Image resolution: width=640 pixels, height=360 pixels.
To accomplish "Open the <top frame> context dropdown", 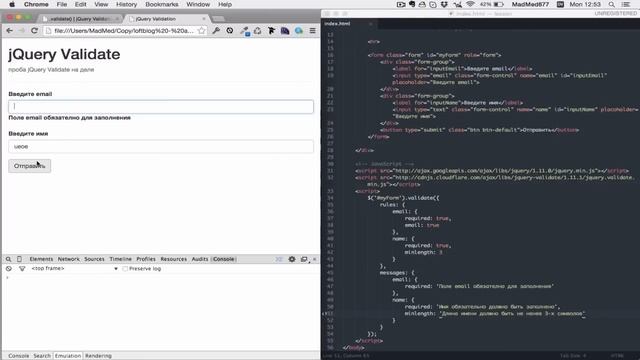I will 75,269.
